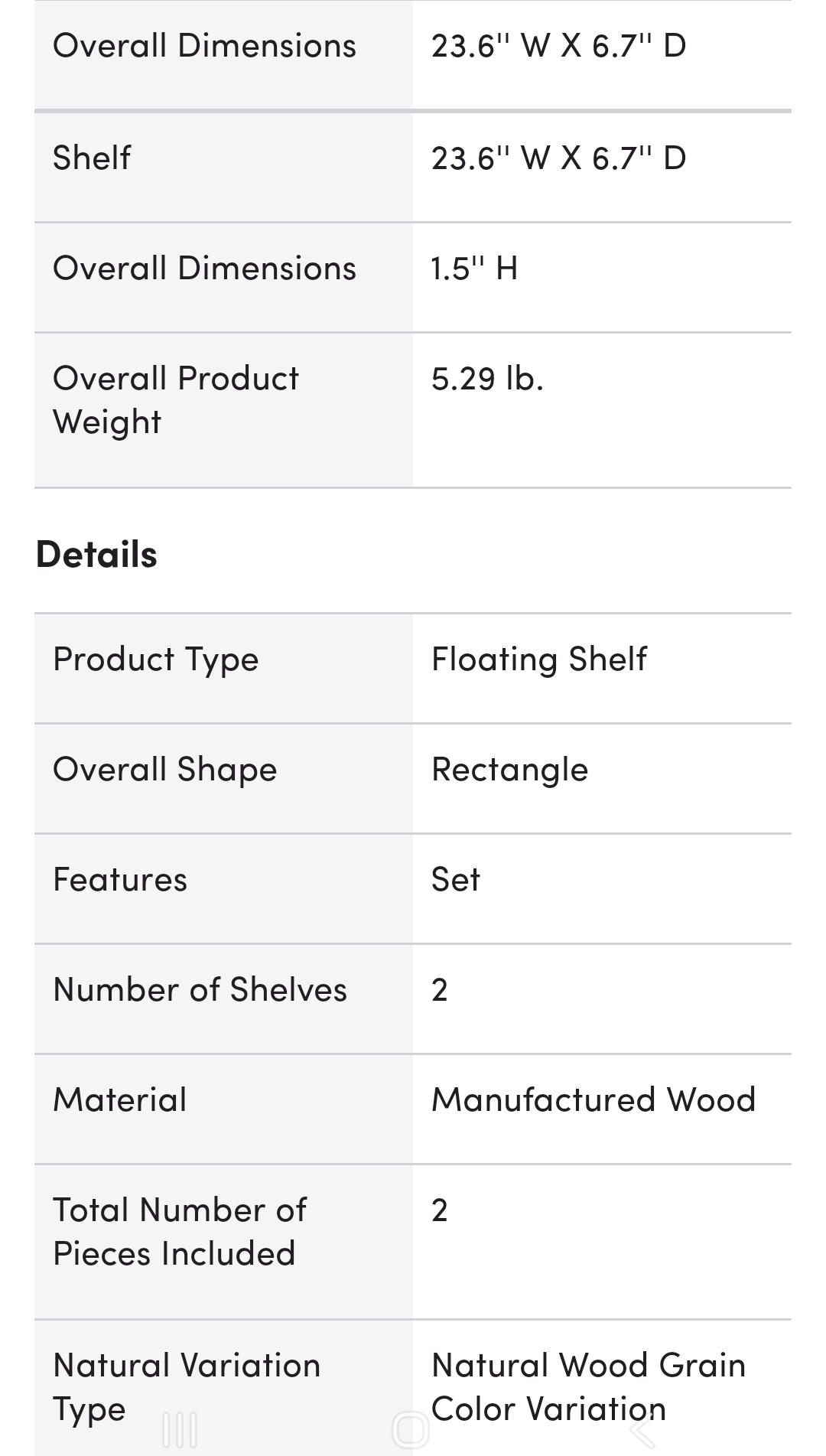Screen dimensions: 826x1456
Task: Select the Rectangle value text
Action: (510, 770)
